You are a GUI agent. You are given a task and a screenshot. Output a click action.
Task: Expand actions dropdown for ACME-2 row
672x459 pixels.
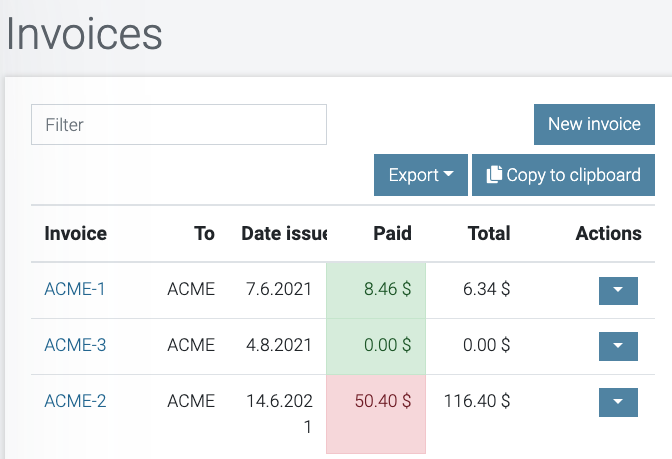click(617, 402)
